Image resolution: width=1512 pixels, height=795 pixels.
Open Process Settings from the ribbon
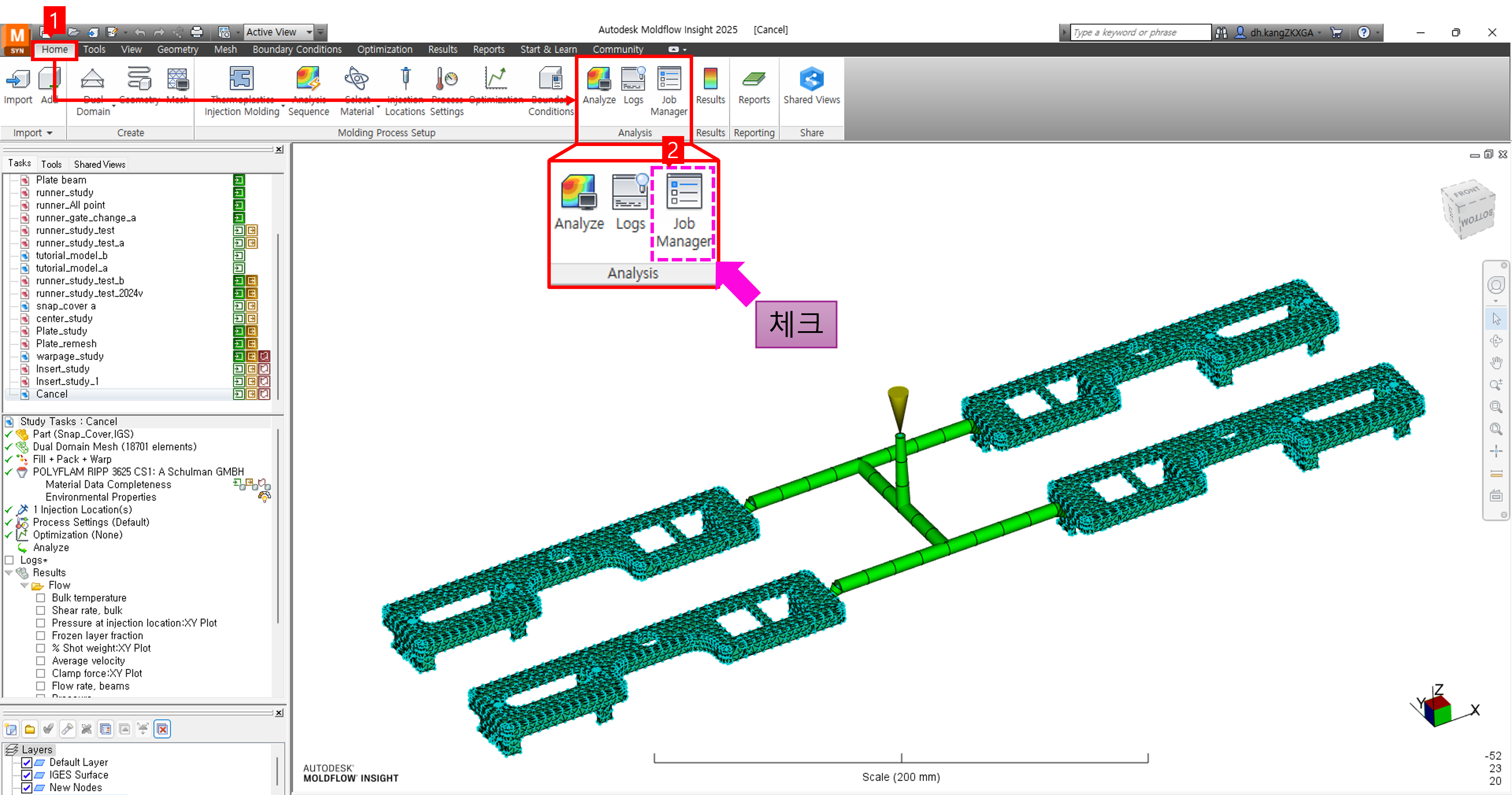click(x=447, y=79)
